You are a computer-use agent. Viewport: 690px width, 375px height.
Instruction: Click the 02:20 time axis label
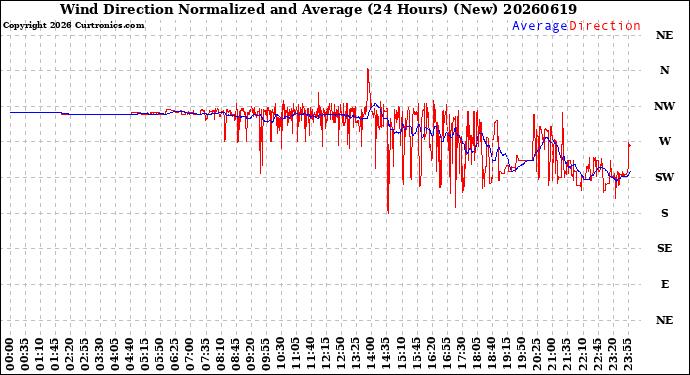coord(70,355)
